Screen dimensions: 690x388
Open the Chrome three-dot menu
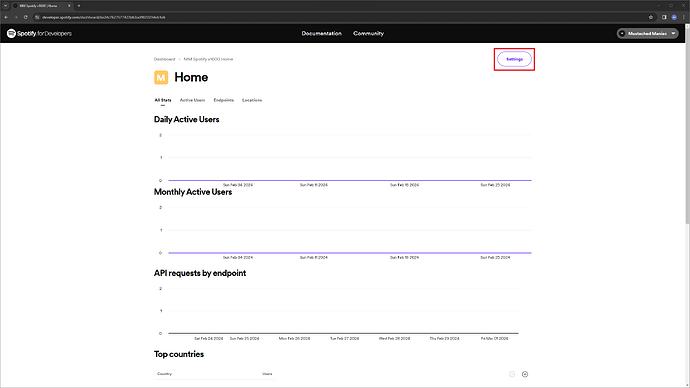pos(683,17)
